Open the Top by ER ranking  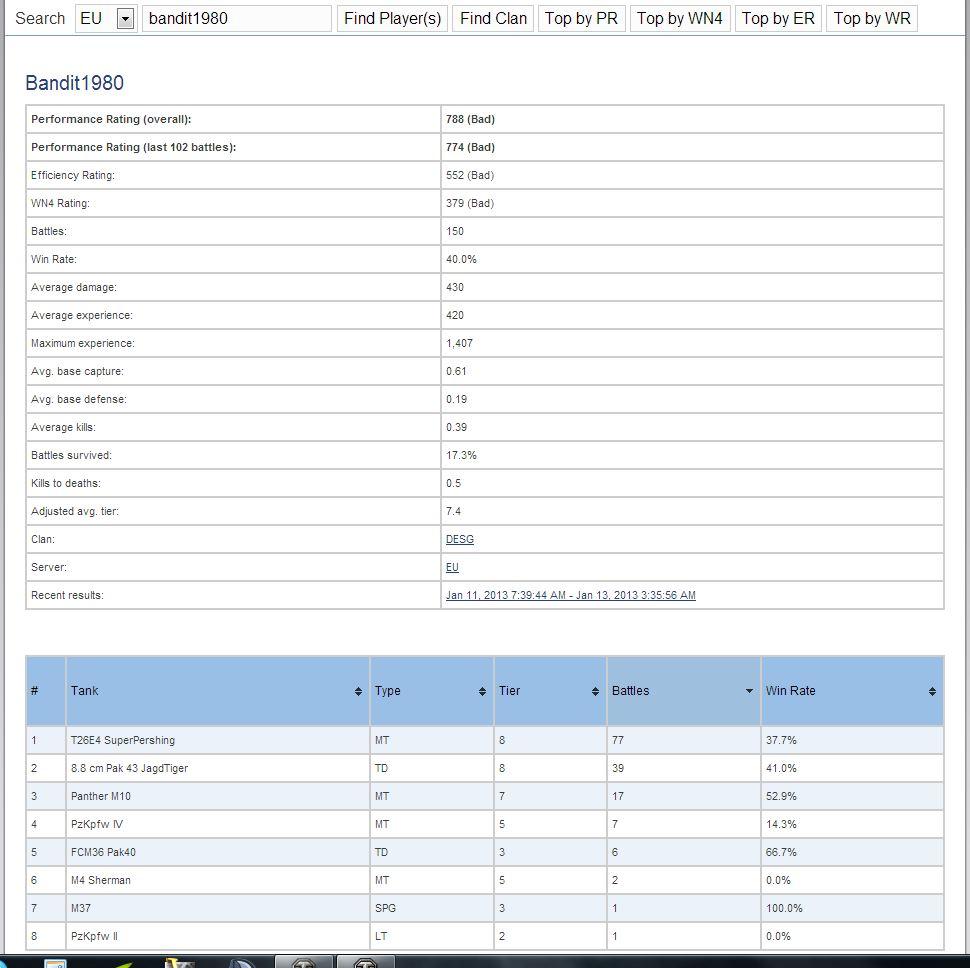point(778,19)
